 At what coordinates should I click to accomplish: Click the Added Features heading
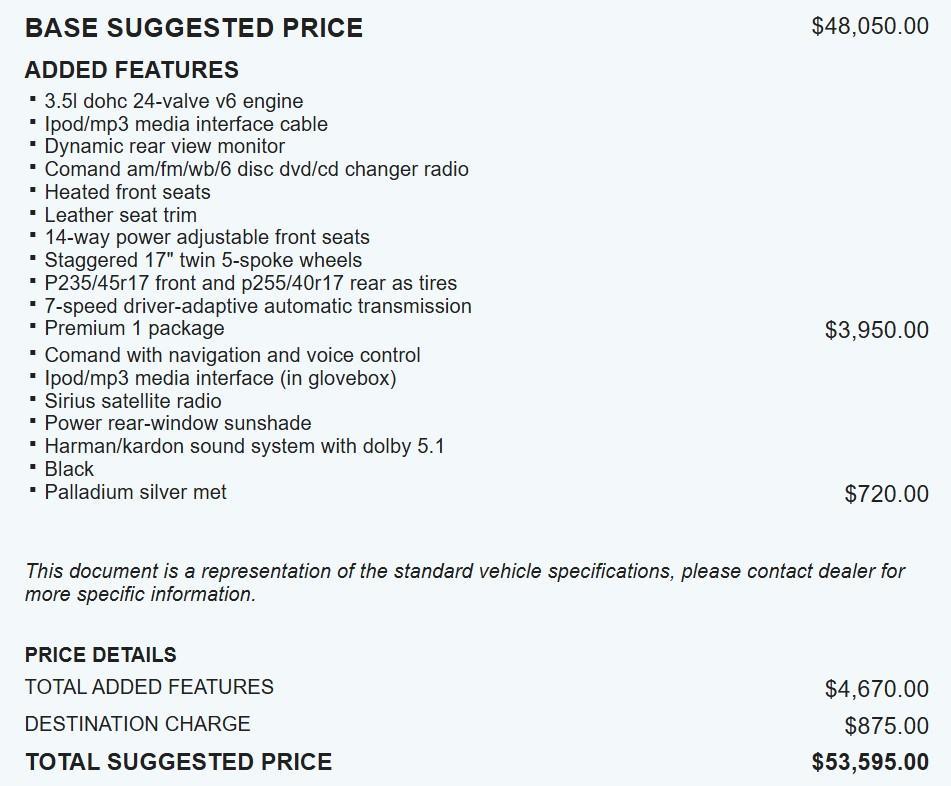click(x=131, y=70)
